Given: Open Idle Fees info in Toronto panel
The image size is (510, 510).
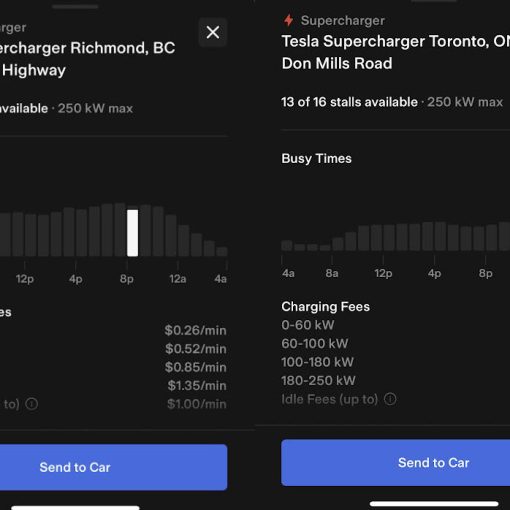Looking at the screenshot, I should [x=390, y=399].
